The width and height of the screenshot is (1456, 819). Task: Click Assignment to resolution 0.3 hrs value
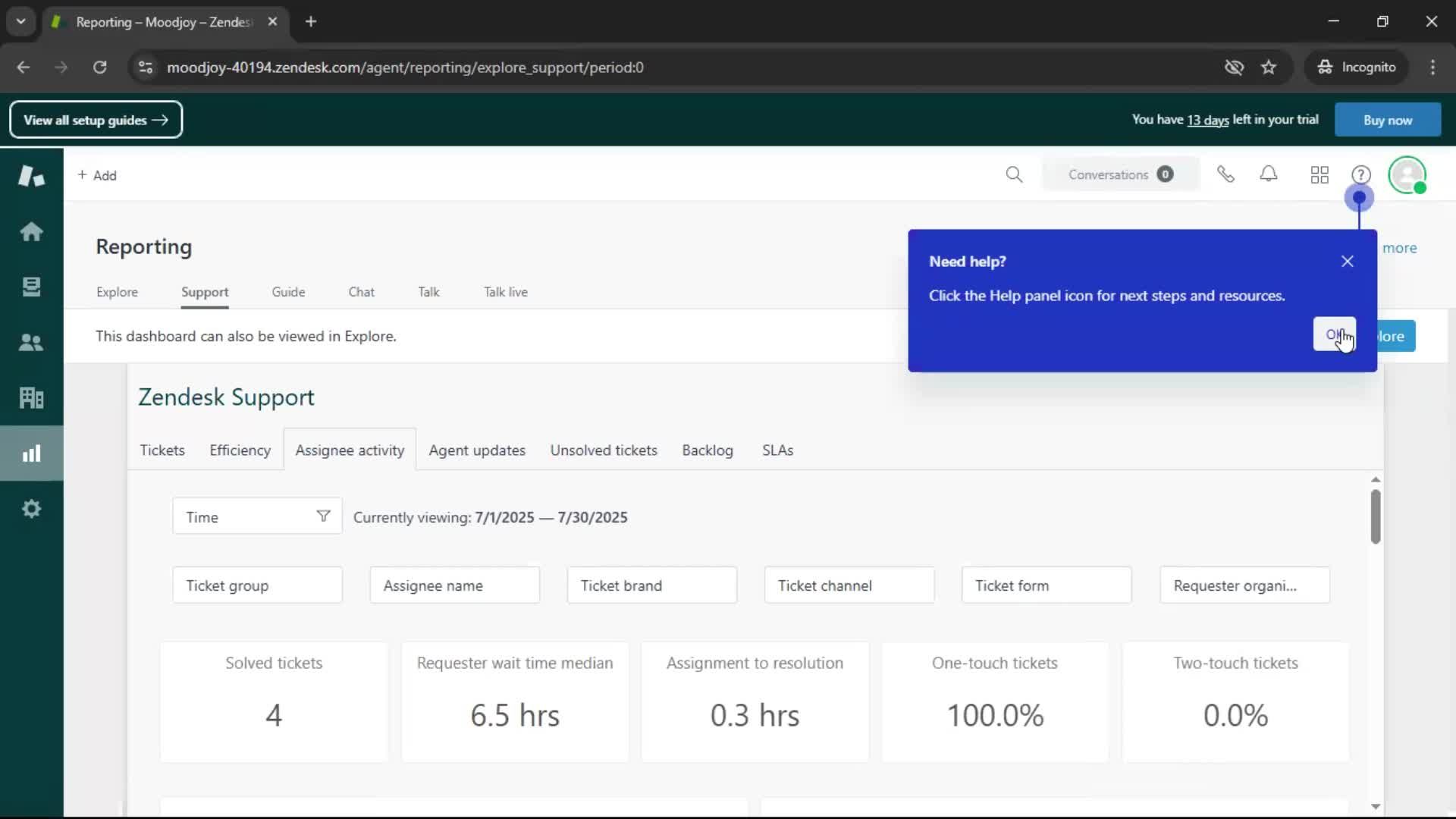[x=755, y=715]
